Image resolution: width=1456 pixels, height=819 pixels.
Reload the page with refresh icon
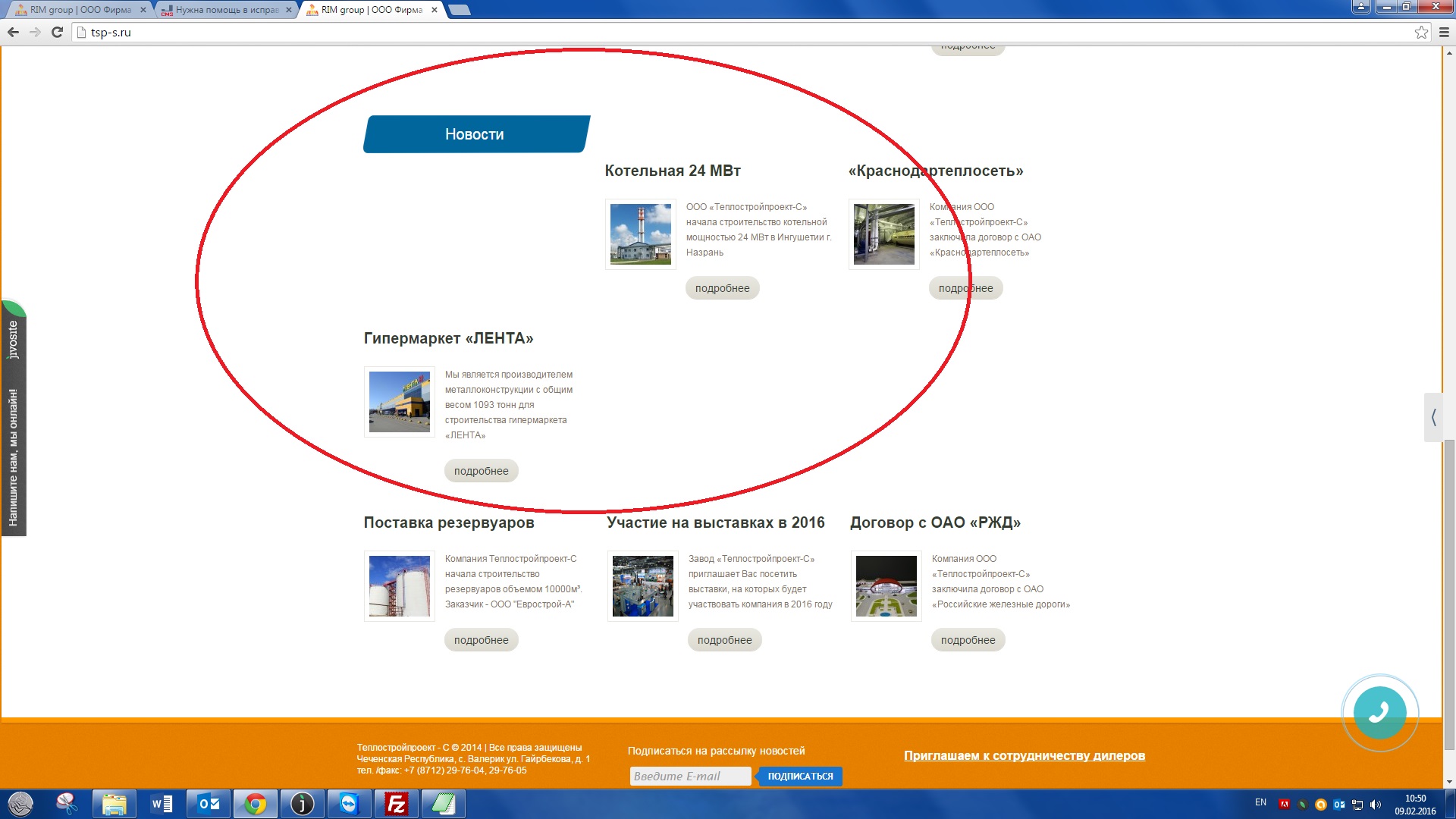click(57, 33)
